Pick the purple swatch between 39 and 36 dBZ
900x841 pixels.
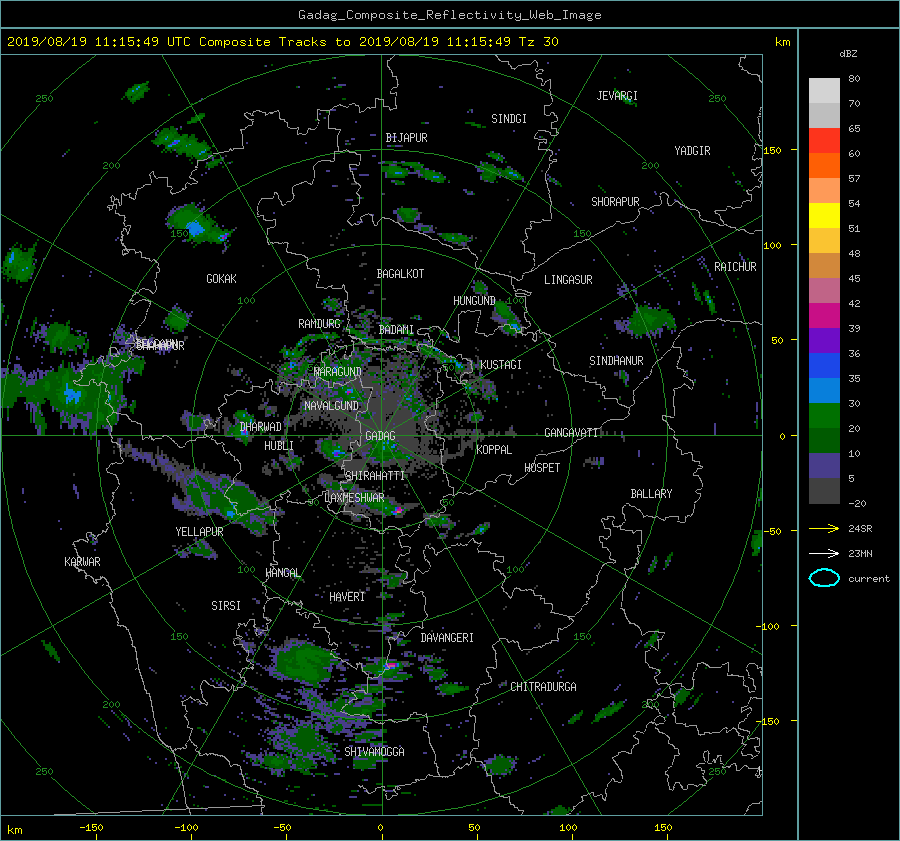824,341
